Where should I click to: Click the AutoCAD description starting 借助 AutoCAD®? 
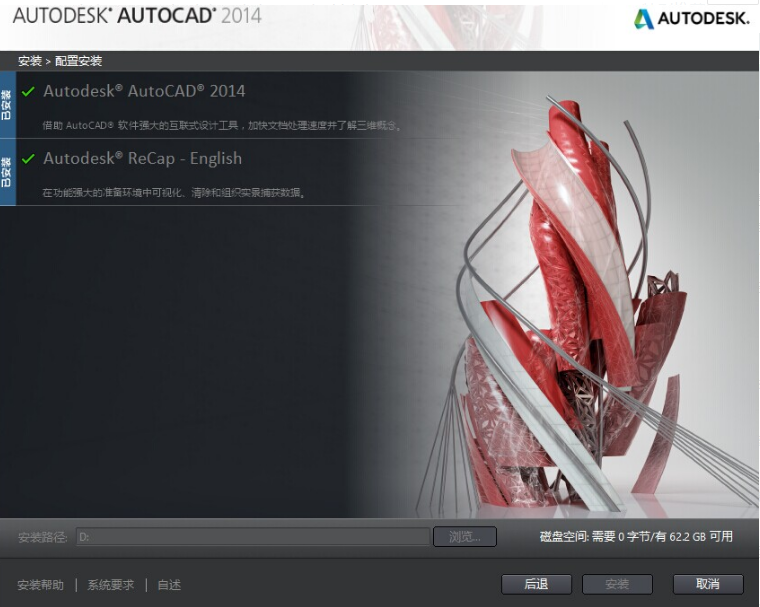222,126
